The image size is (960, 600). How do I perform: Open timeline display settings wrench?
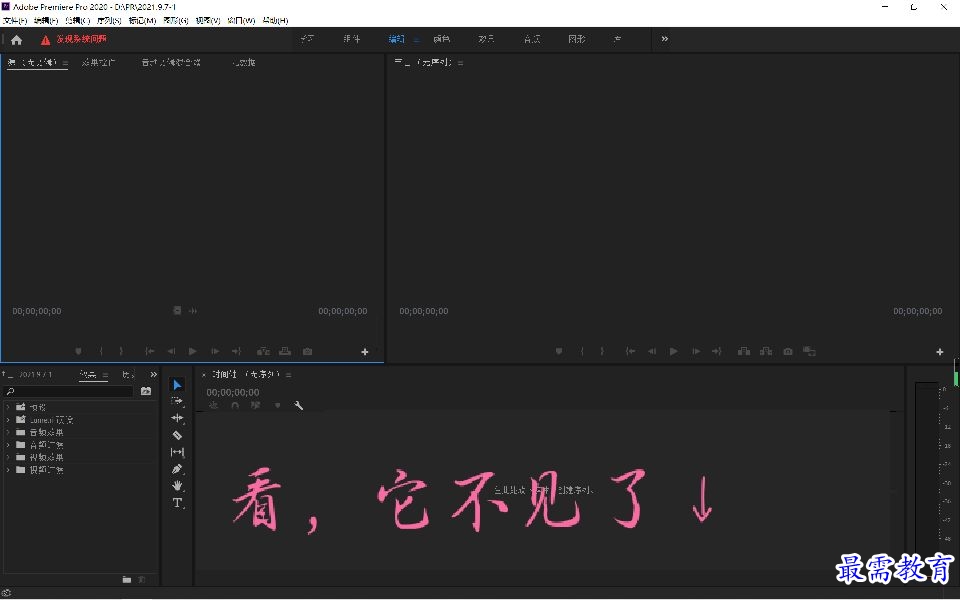click(x=299, y=405)
